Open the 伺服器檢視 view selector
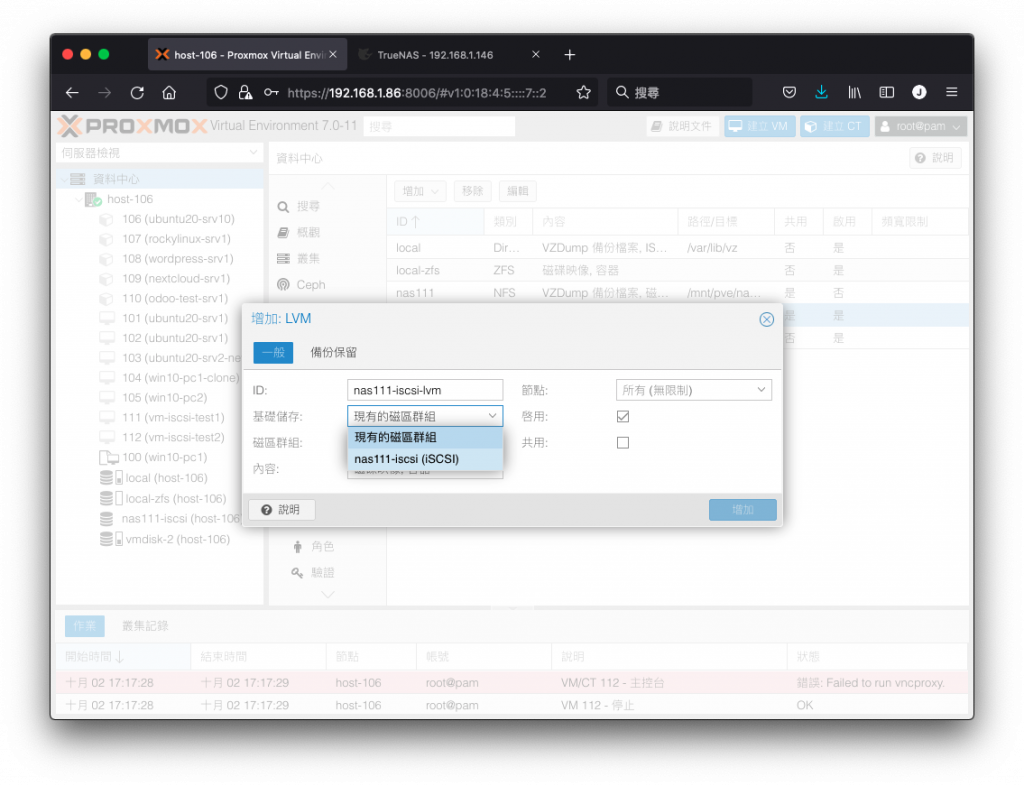 click(x=159, y=153)
